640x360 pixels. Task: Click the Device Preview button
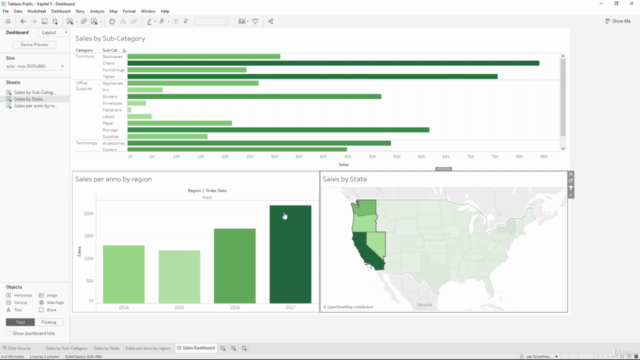[x=34, y=44]
